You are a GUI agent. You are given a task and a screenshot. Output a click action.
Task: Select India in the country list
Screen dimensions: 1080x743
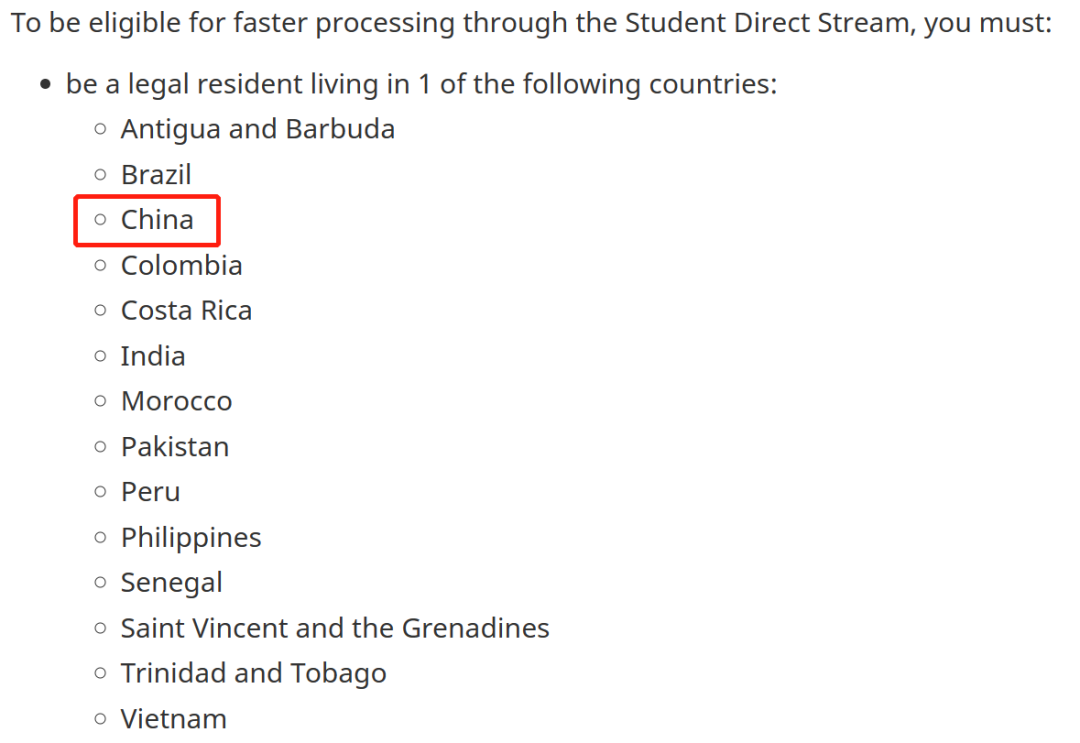pyautogui.click(x=153, y=356)
